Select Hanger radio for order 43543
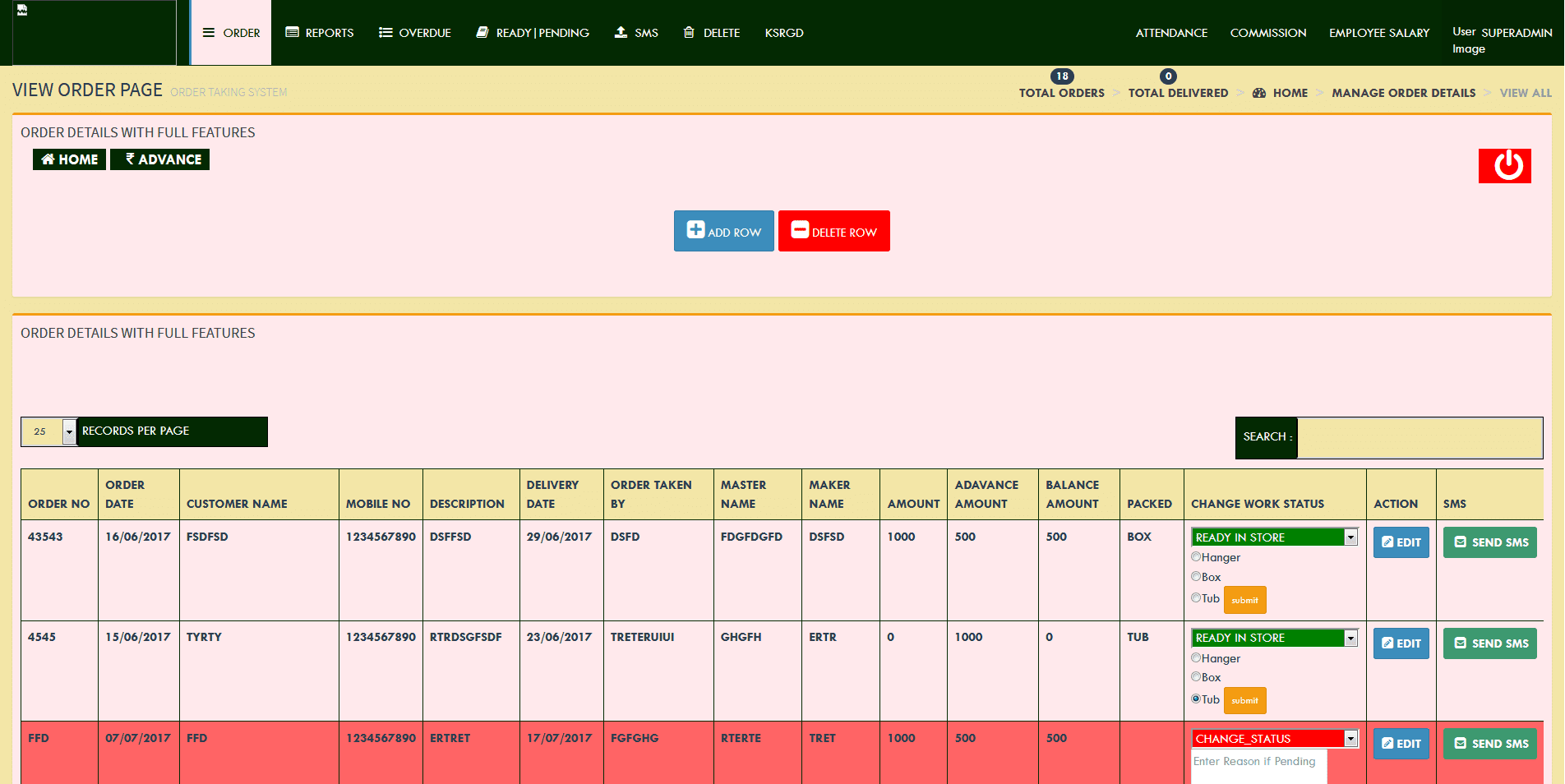This screenshot has width=1565, height=784. pyautogui.click(x=1196, y=557)
